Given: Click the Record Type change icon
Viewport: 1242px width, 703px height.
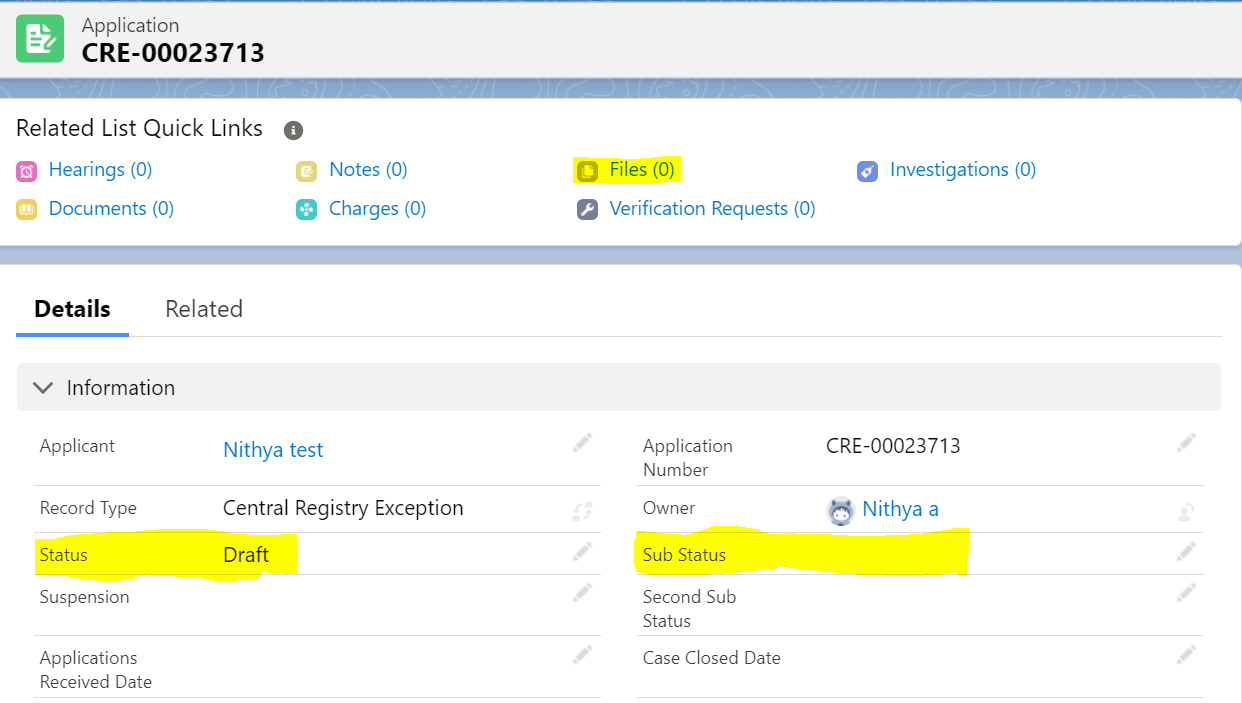Looking at the screenshot, I should click(x=583, y=507).
